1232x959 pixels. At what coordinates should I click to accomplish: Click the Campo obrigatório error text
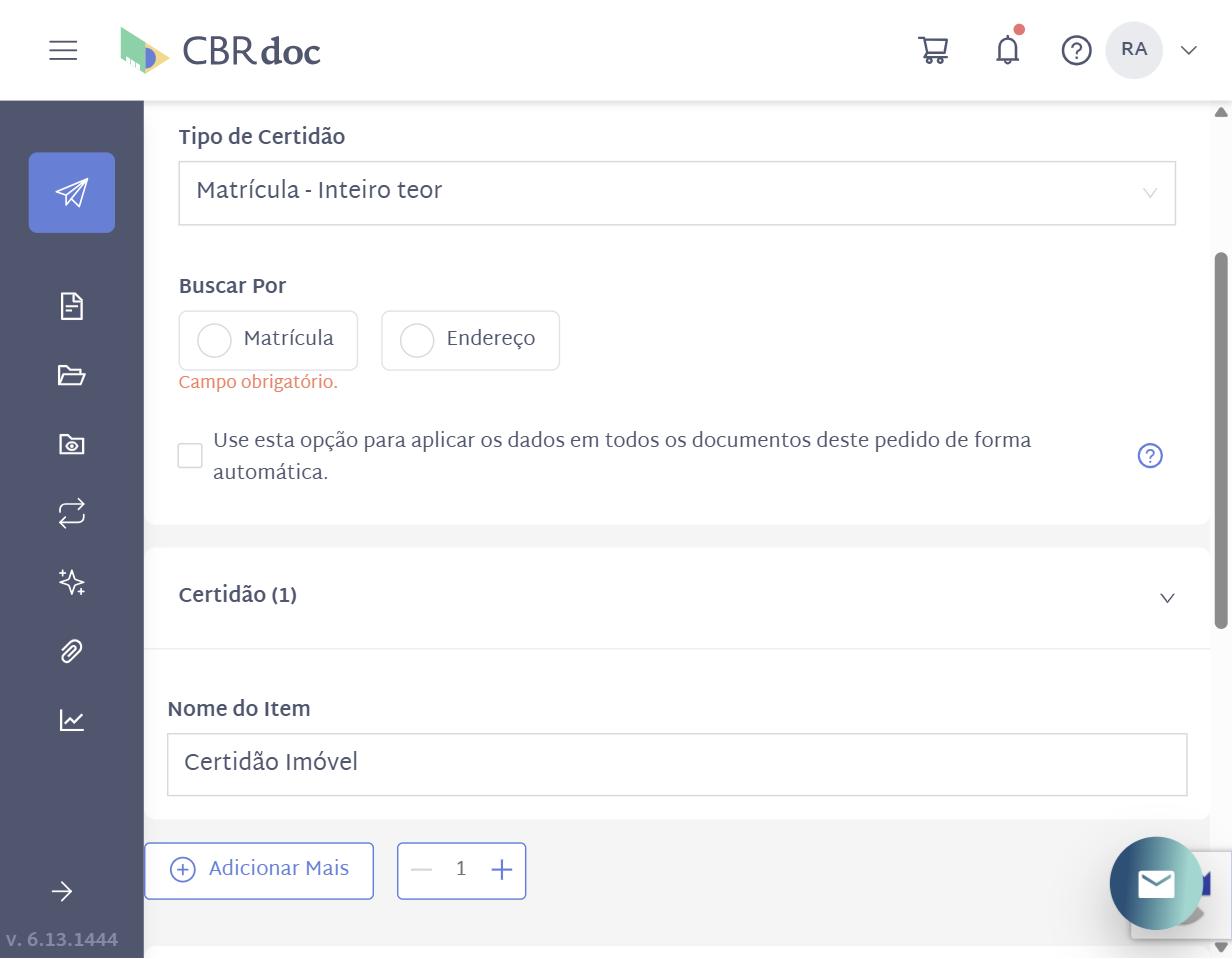click(258, 383)
